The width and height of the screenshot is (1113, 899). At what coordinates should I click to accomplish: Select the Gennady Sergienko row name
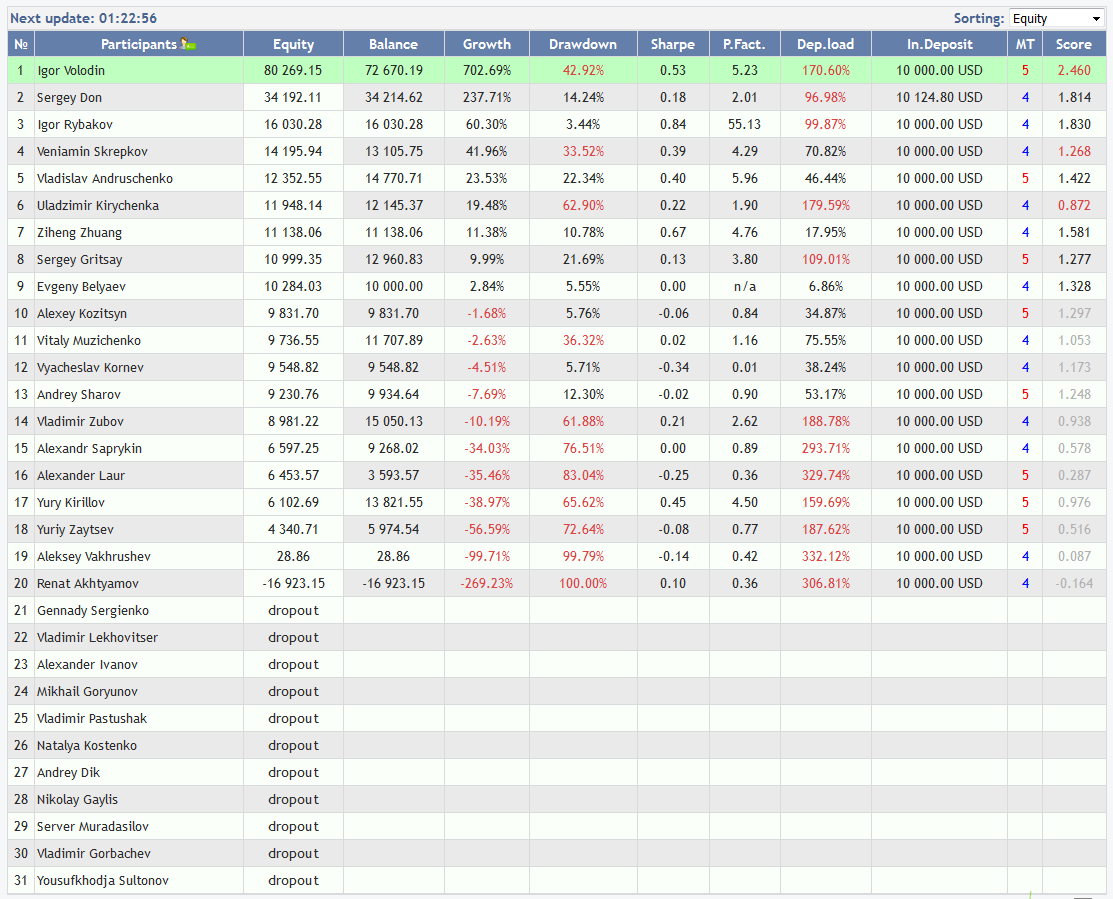click(x=93, y=610)
